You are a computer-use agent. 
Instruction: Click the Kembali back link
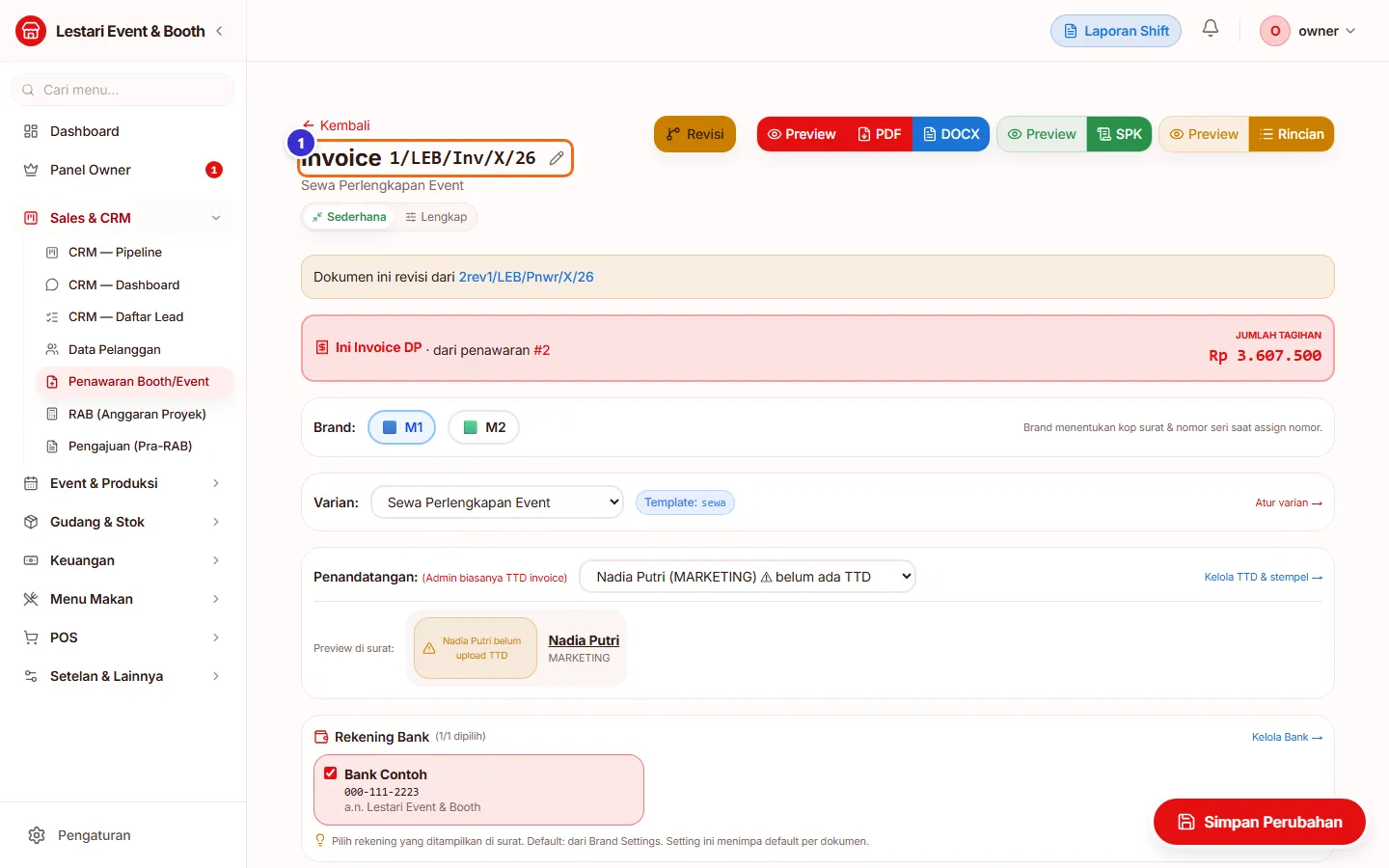click(x=336, y=125)
